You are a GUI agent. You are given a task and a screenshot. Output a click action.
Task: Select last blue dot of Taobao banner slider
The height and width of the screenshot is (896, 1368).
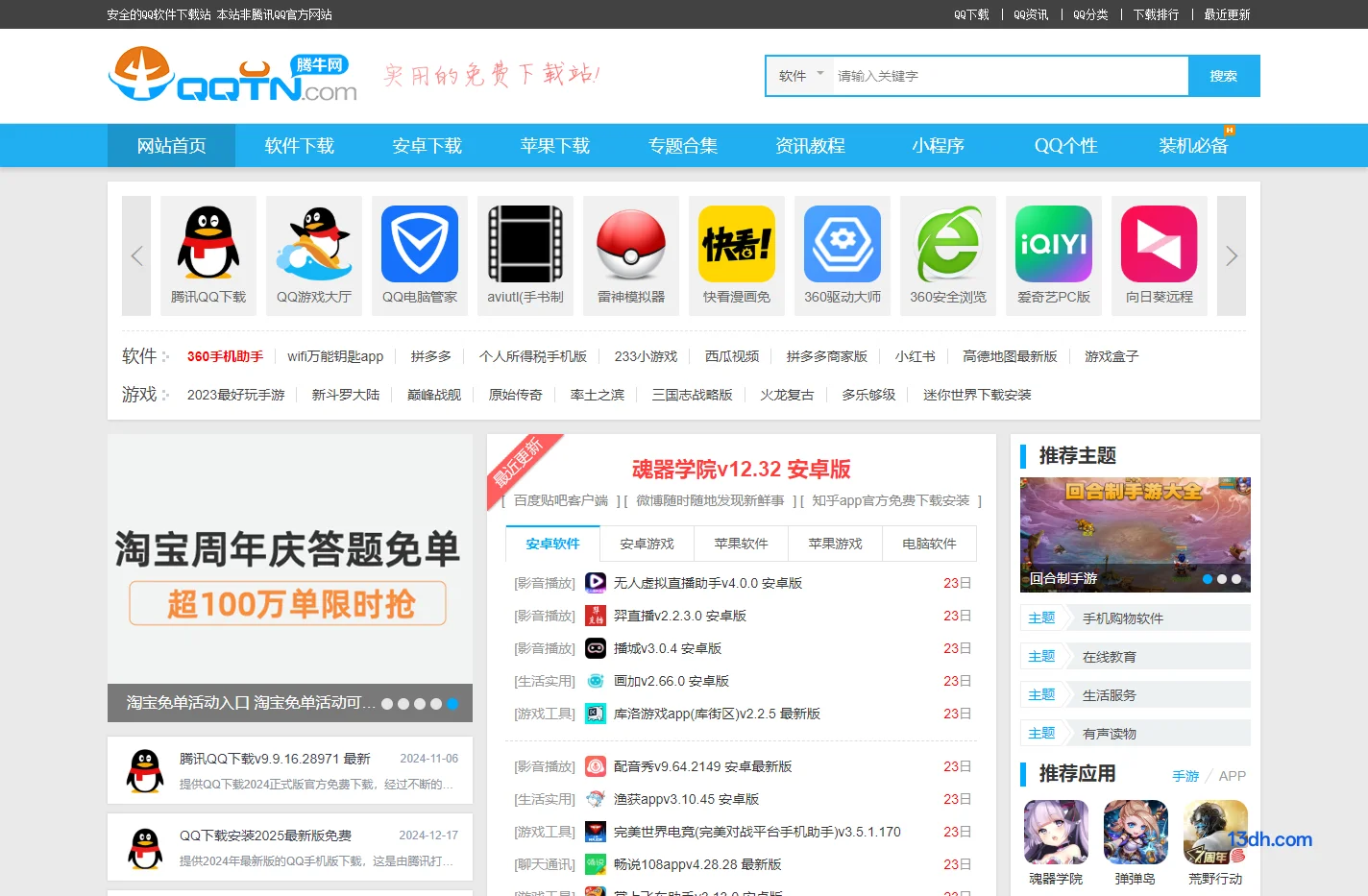click(452, 704)
